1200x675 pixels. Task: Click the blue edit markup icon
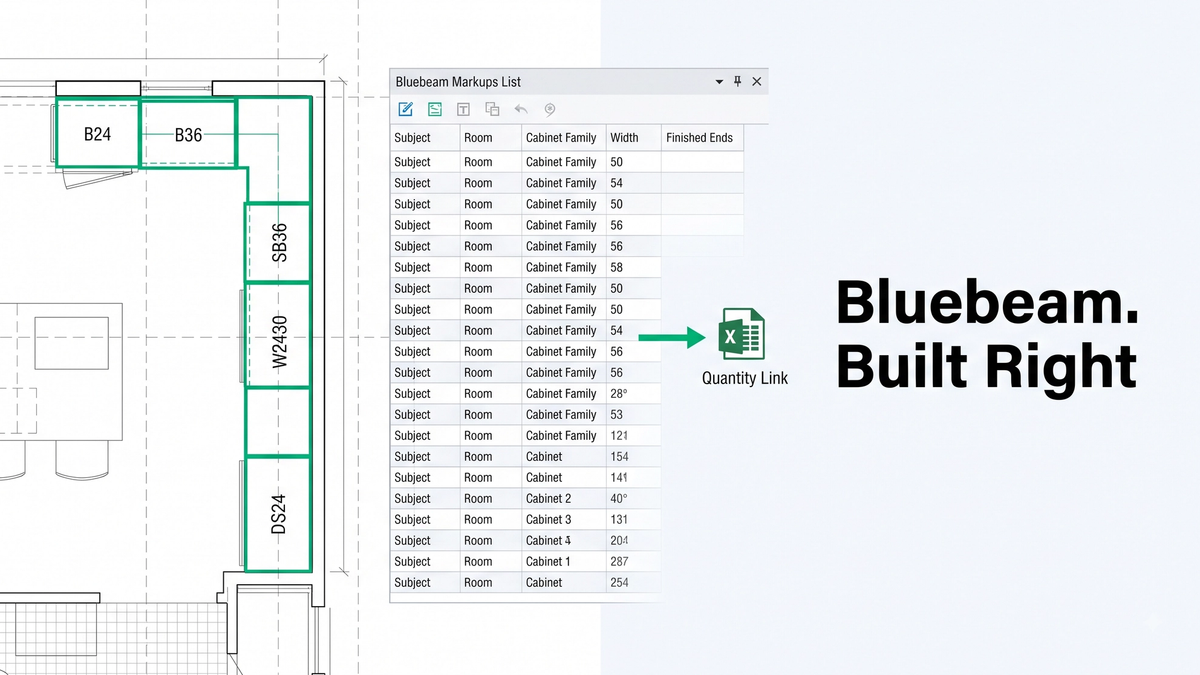point(406,110)
